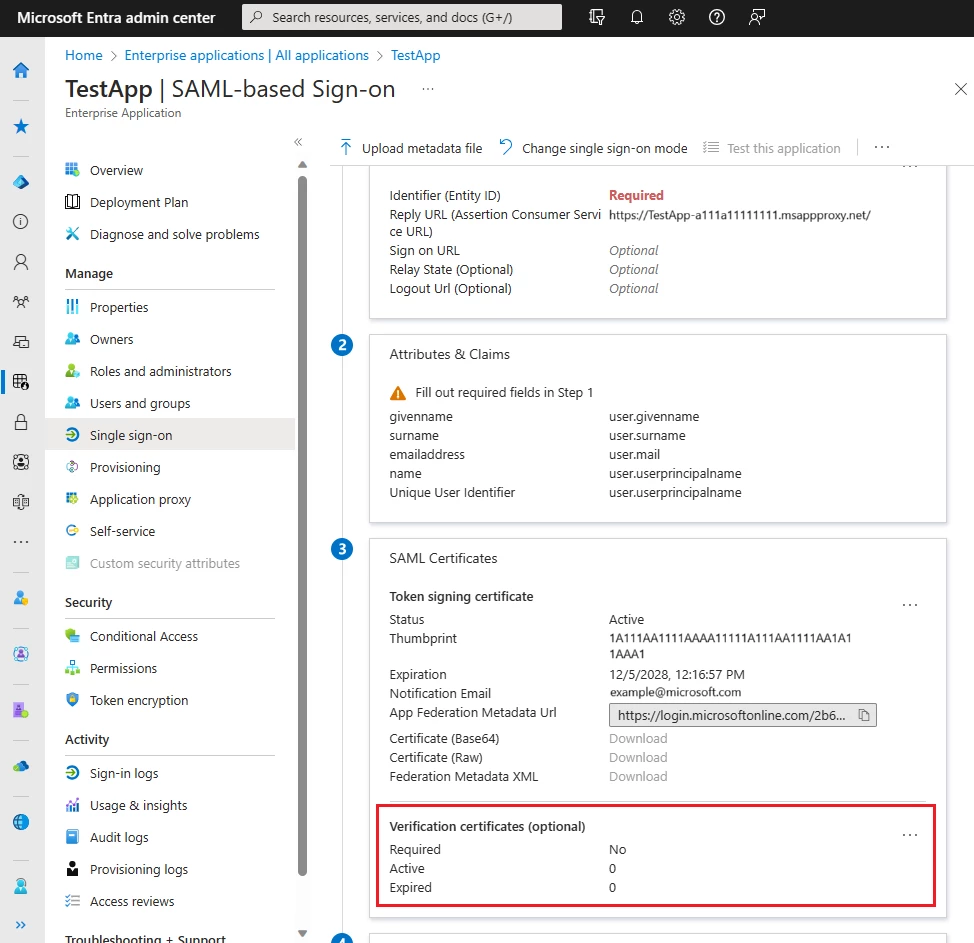
Task: Open Verification certificates ellipsis menu
Action: [910, 836]
